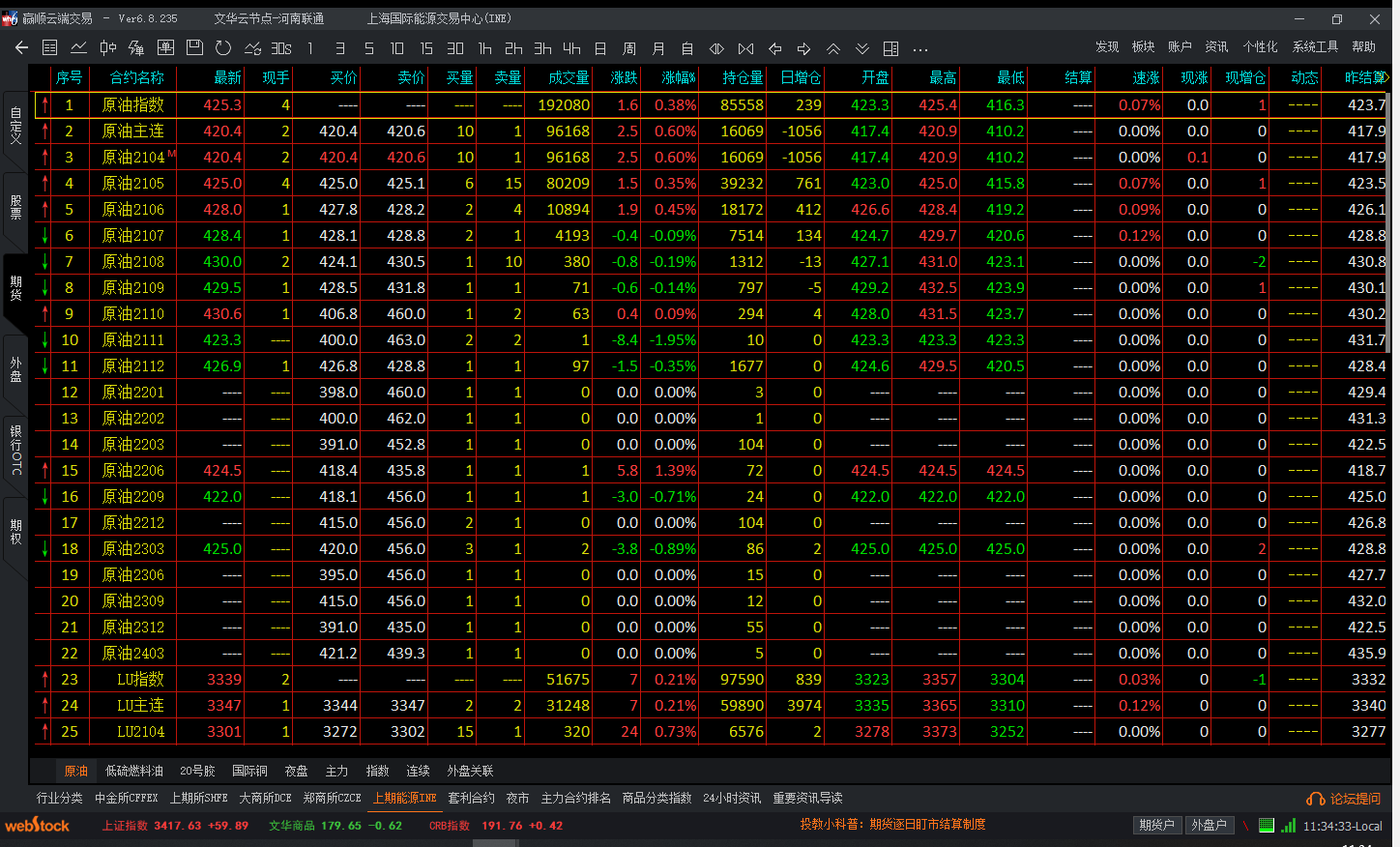This screenshot has height=847, width=1400.
Task: Click the line chart with refresh icon
Action: [252, 47]
